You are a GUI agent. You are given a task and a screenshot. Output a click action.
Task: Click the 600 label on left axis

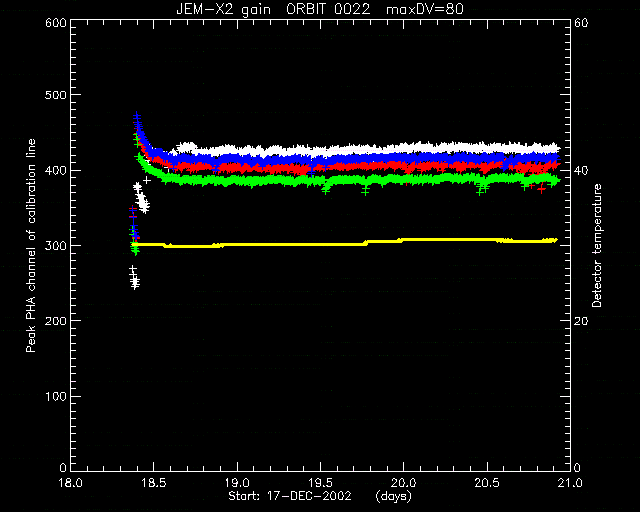[56, 23]
